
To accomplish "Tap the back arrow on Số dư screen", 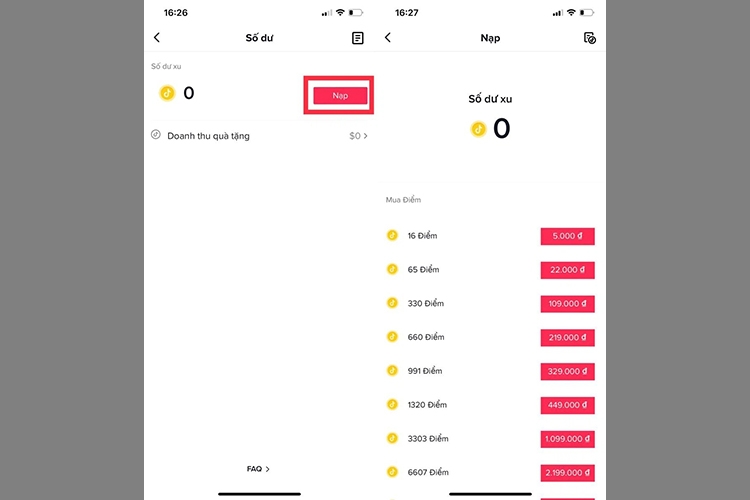I will point(157,37).
